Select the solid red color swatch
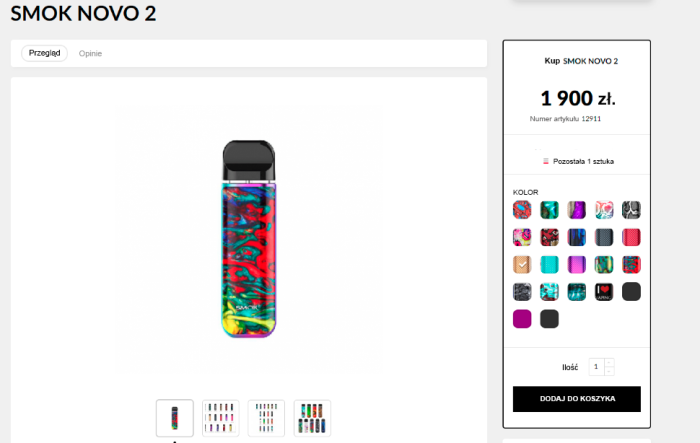The height and width of the screenshot is (443, 700). (631, 237)
